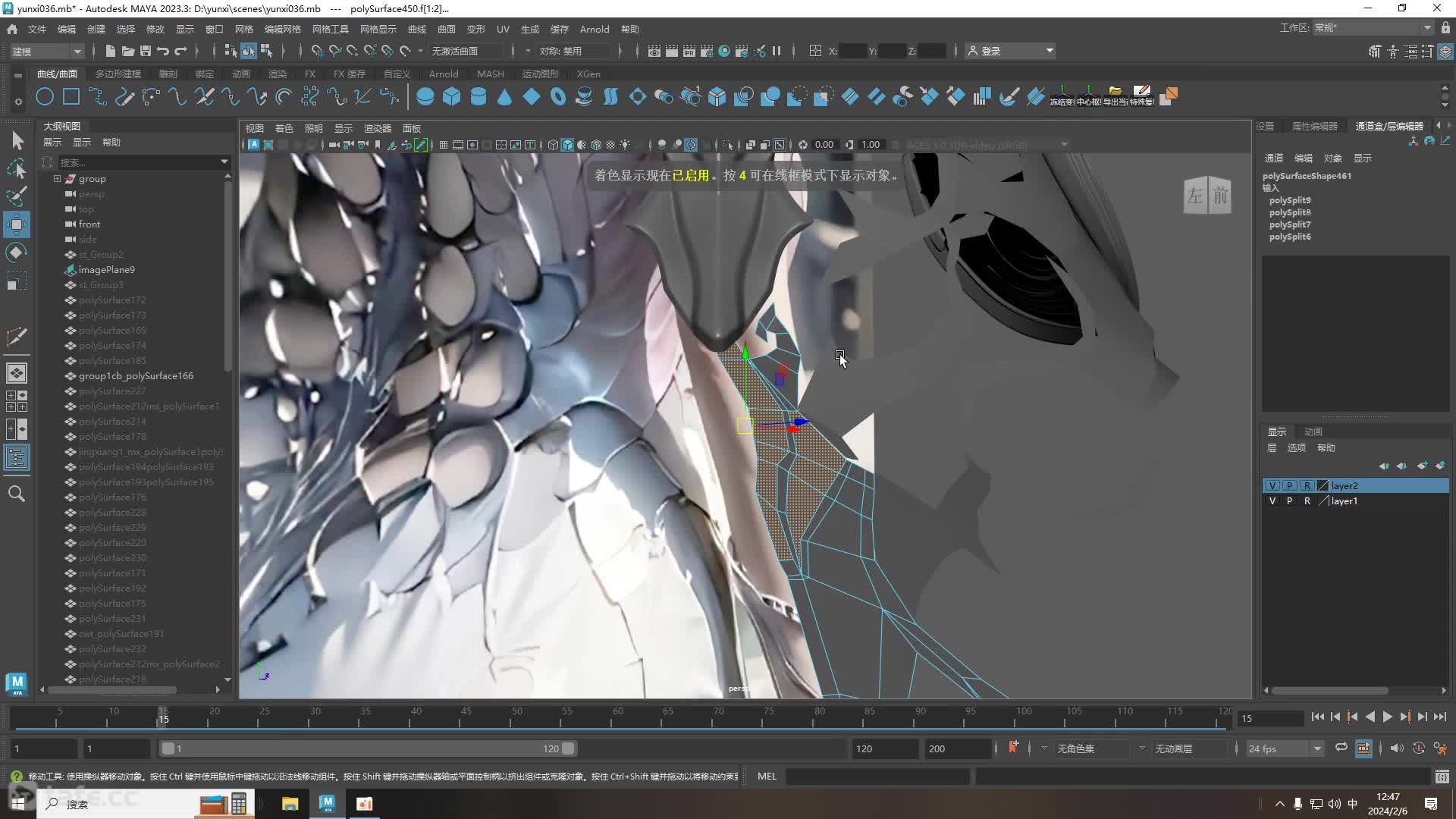The image size is (1456, 819).
Task: Toggle visibility V of layer2
Action: [x=1272, y=485]
